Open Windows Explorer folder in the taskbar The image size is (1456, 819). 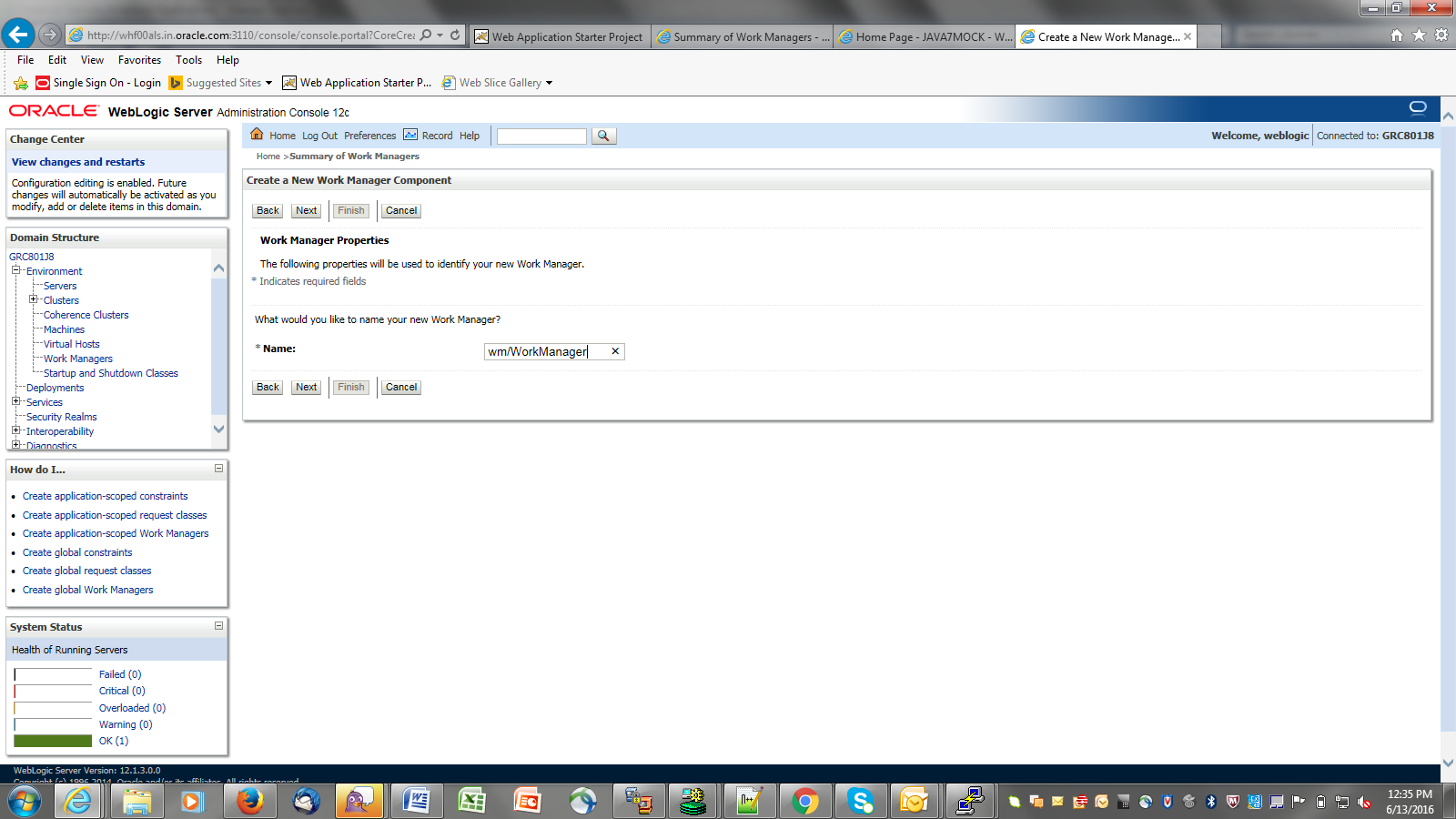136,801
